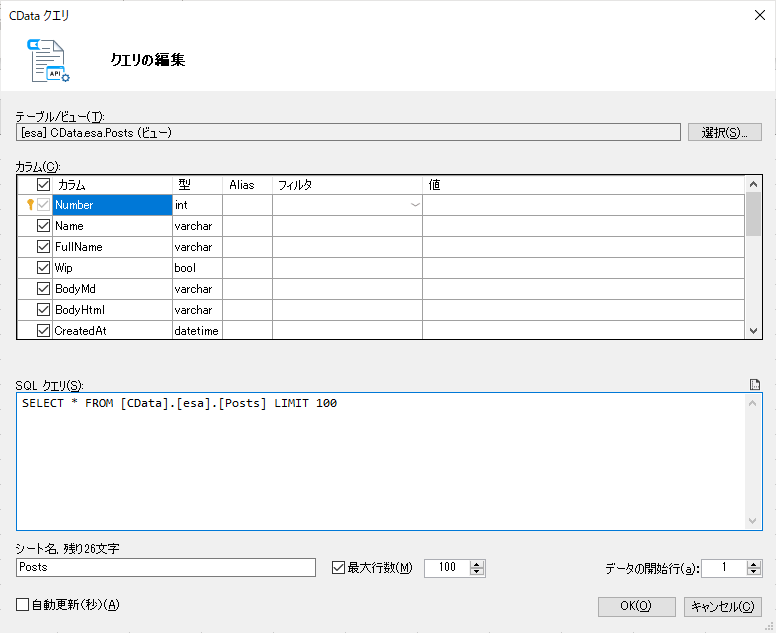776x633 pixels.
Task: Click the フィルタ cell in FullName row
Action: point(347,246)
